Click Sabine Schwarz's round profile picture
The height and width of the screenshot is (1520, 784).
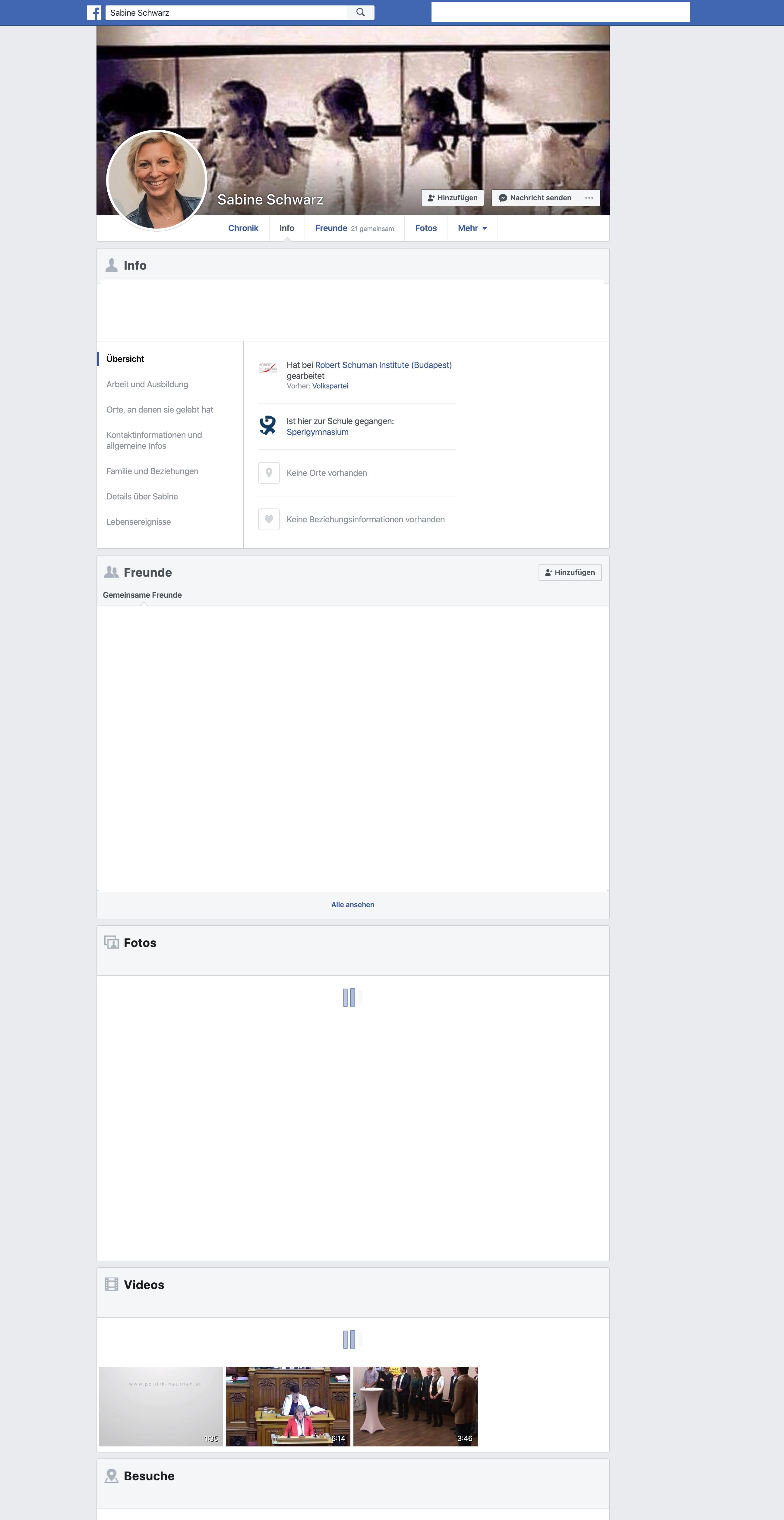157,180
